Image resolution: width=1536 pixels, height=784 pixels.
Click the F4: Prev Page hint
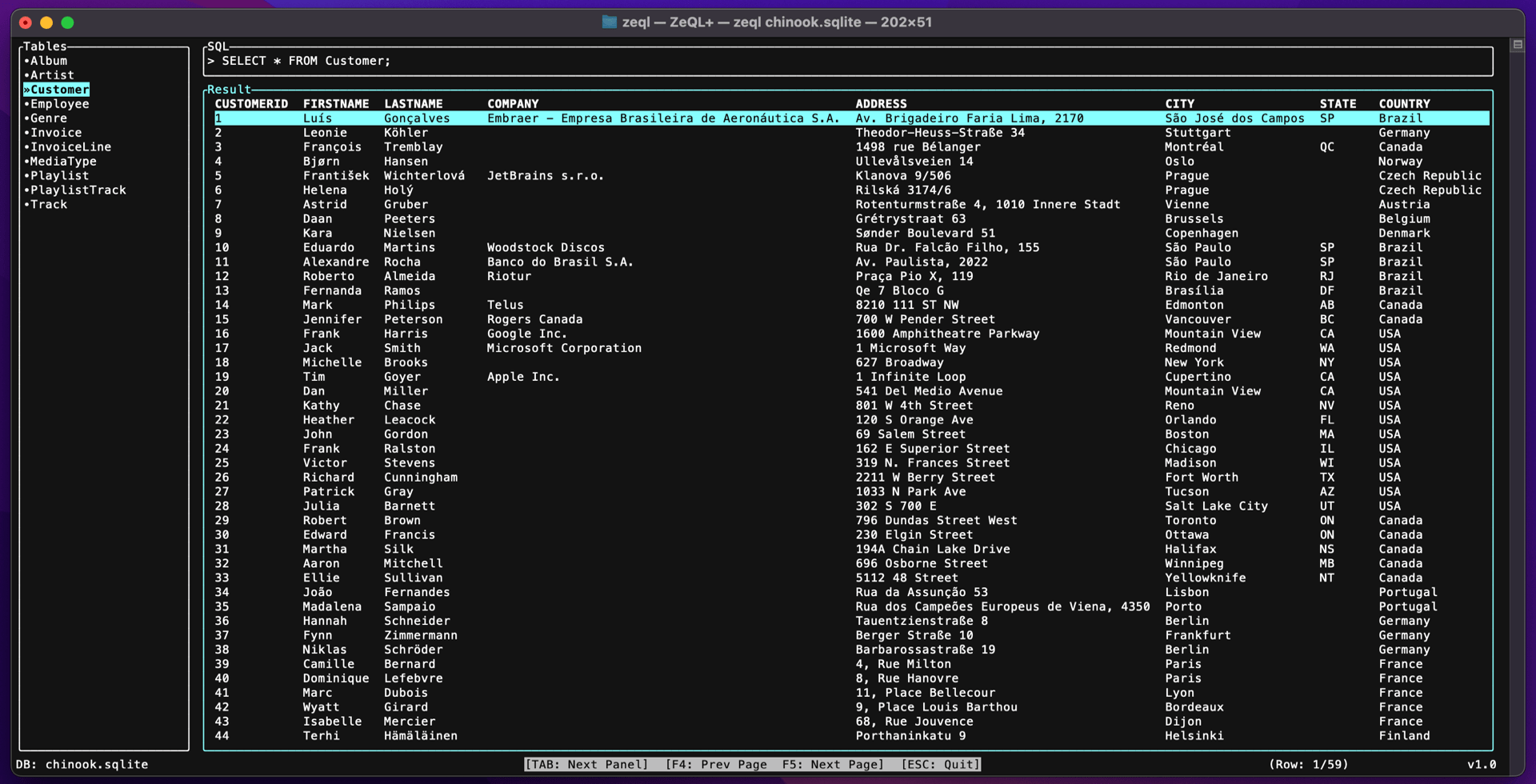(717, 765)
